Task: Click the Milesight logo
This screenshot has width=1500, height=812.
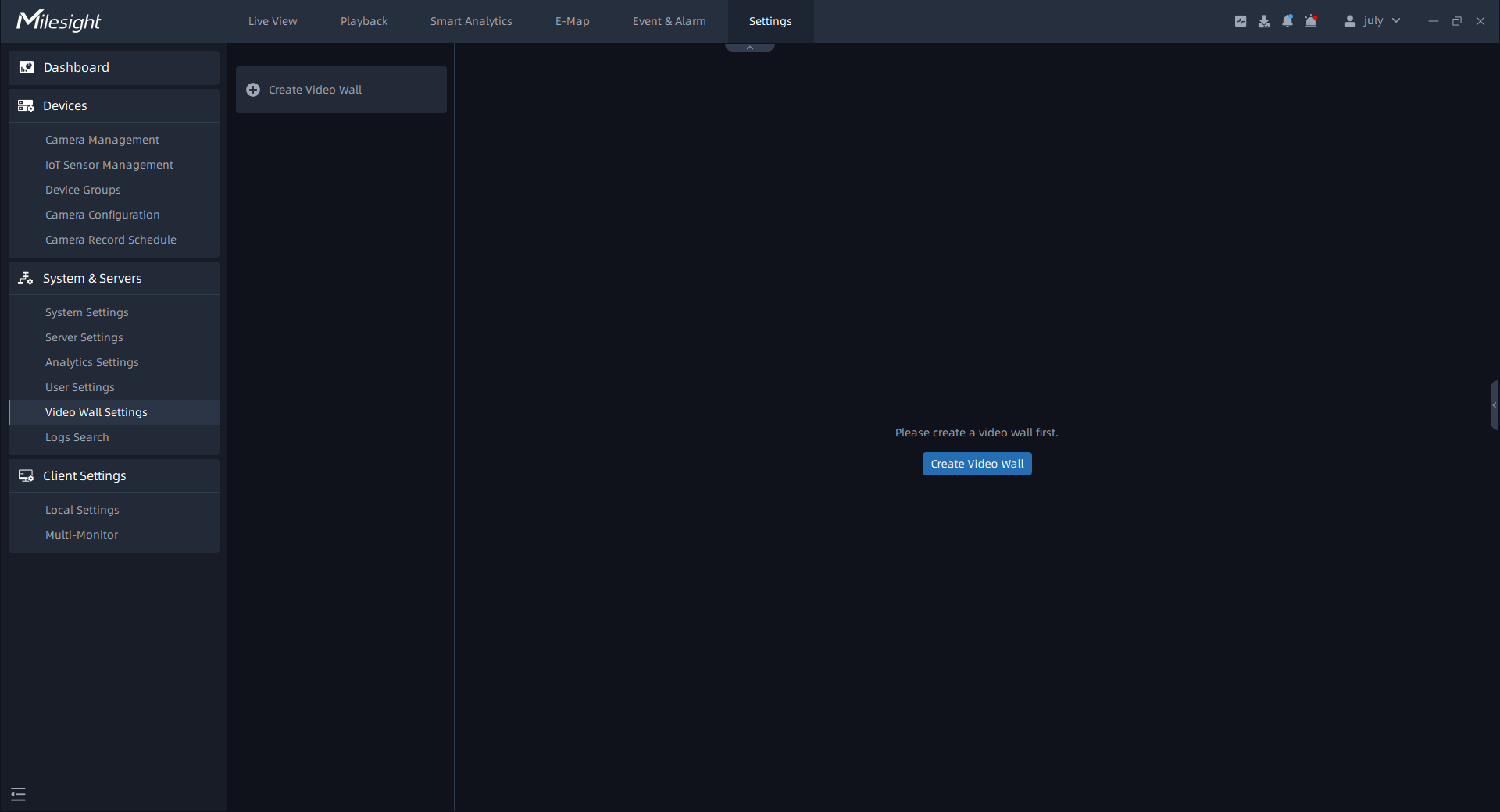Action: click(59, 21)
